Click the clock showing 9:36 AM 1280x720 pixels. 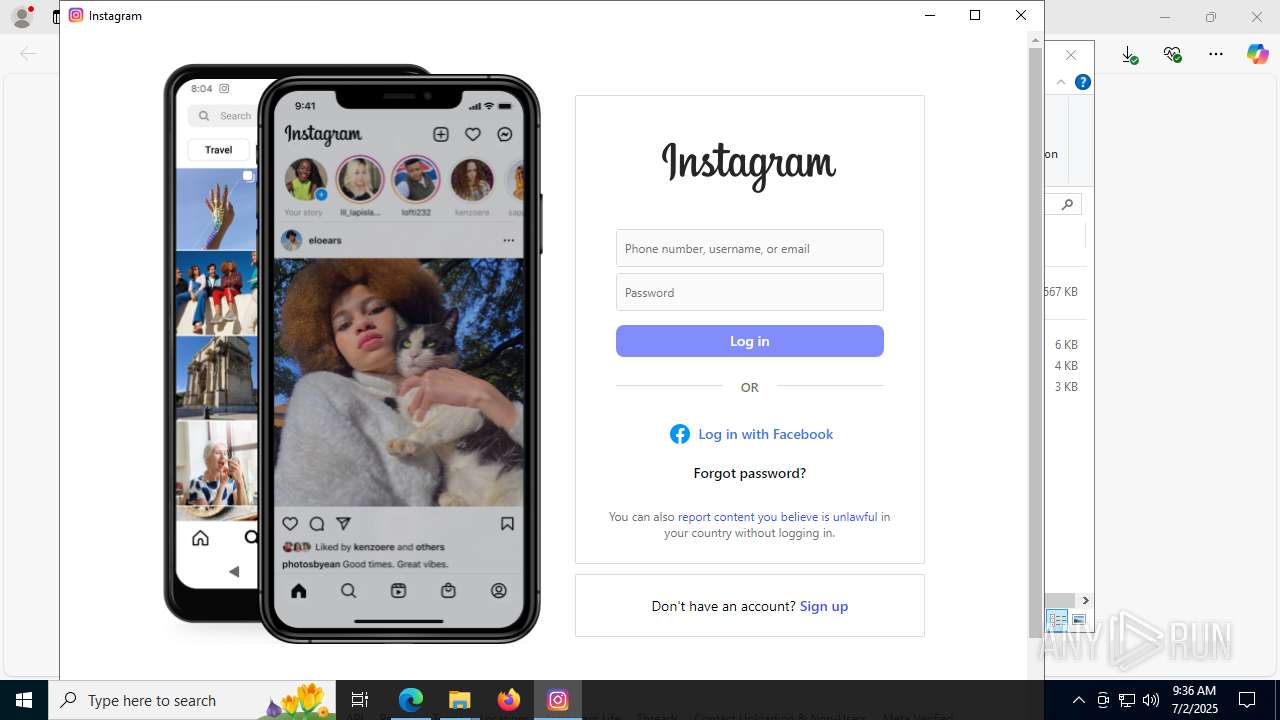[x=1194, y=691]
